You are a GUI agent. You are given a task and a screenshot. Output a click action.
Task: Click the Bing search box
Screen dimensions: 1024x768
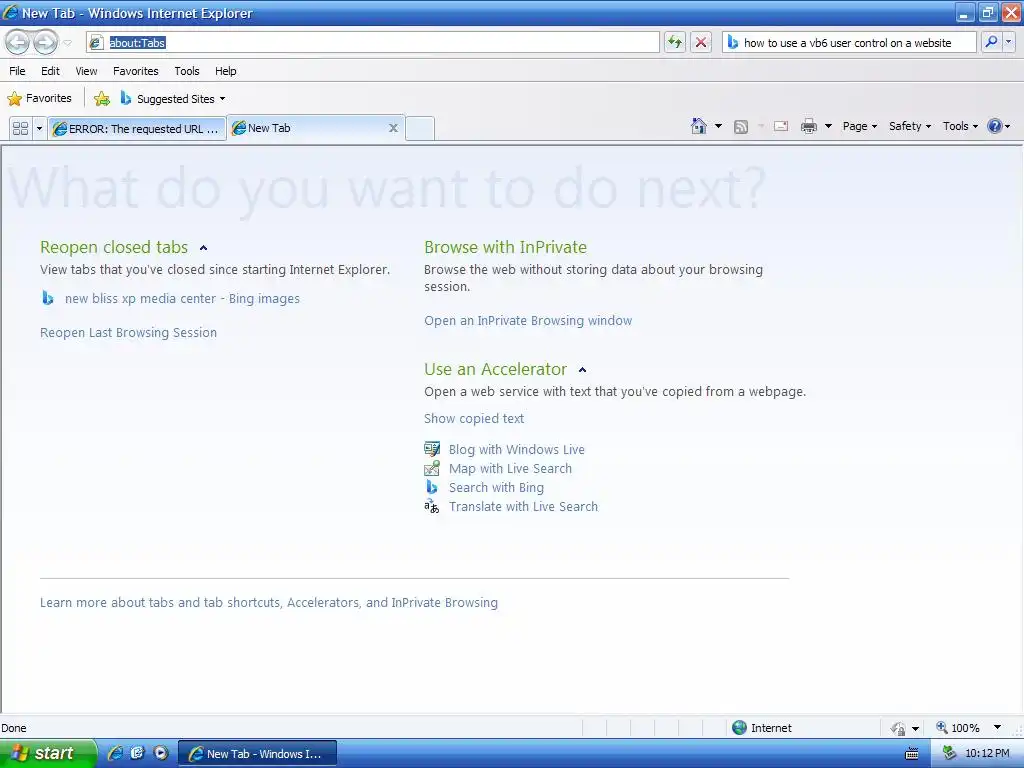tap(849, 42)
